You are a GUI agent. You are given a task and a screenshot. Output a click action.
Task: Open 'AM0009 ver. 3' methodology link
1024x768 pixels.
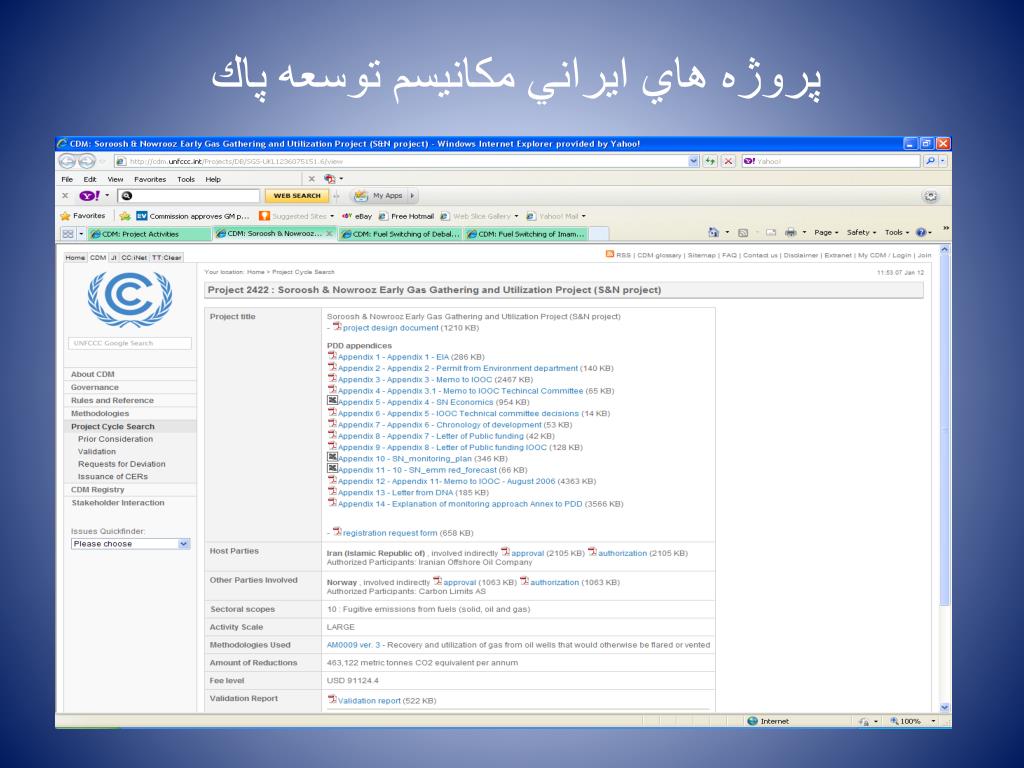coord(353,645)
